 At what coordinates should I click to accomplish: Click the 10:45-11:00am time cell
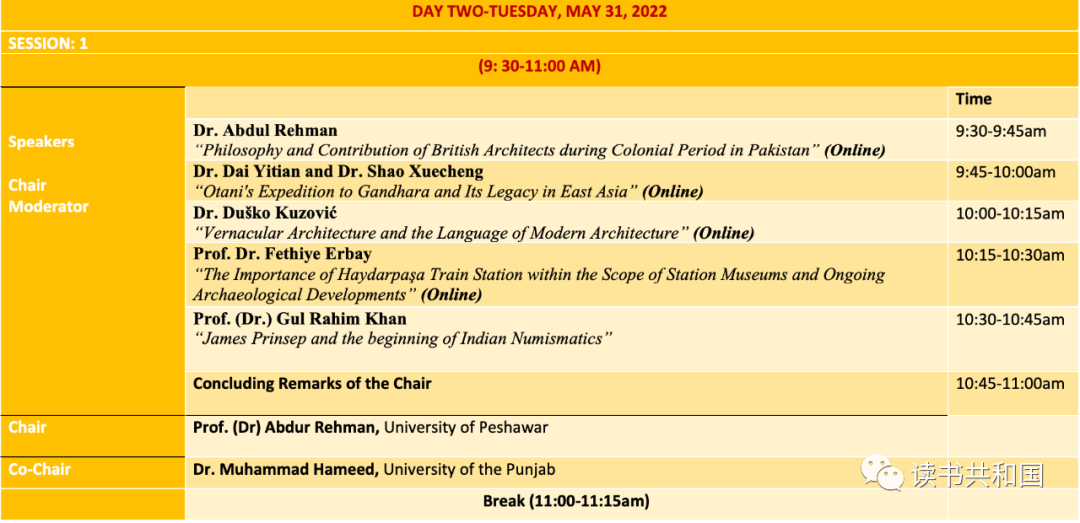(x=1010, y=383)
